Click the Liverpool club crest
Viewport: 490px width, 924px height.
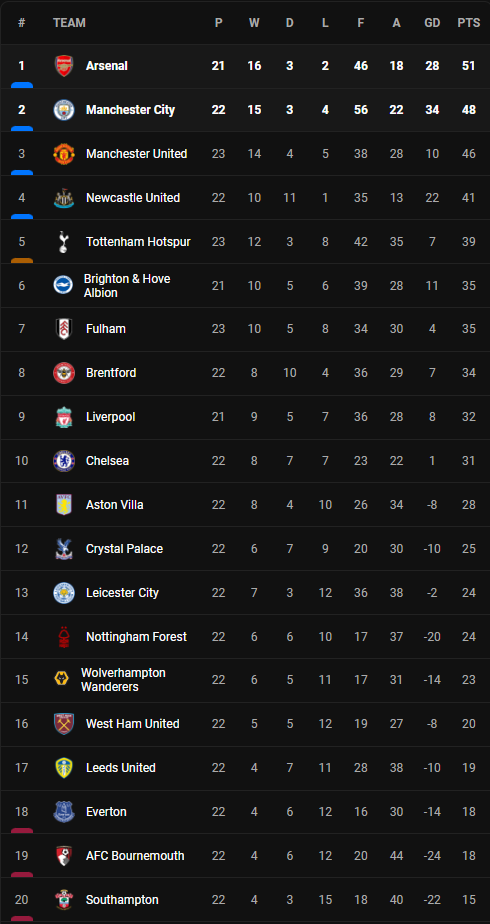click(x=64, y=417)
